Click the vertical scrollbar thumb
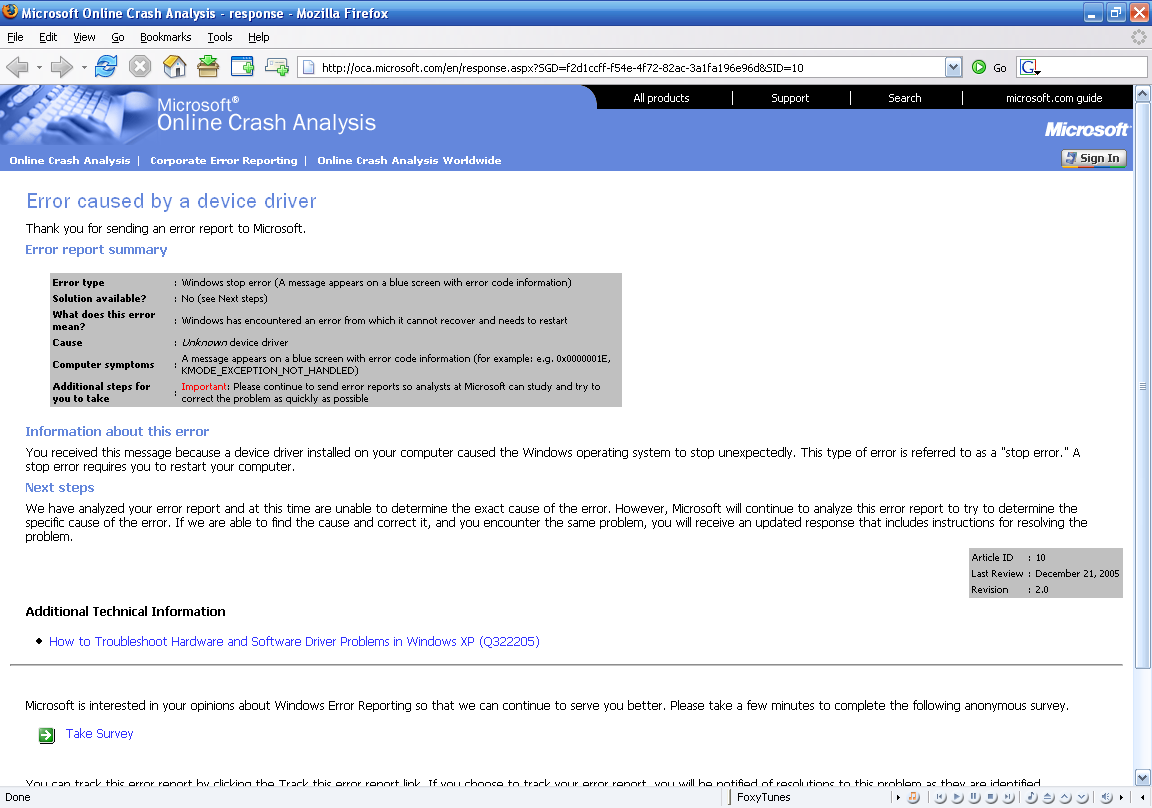Viewport: 1152px width, 808px height. click(x=1142, y=386)
